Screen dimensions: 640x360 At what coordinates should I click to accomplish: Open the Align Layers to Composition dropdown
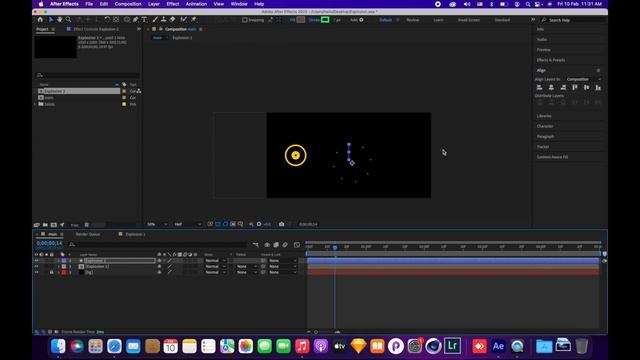(x=583, y=79)
